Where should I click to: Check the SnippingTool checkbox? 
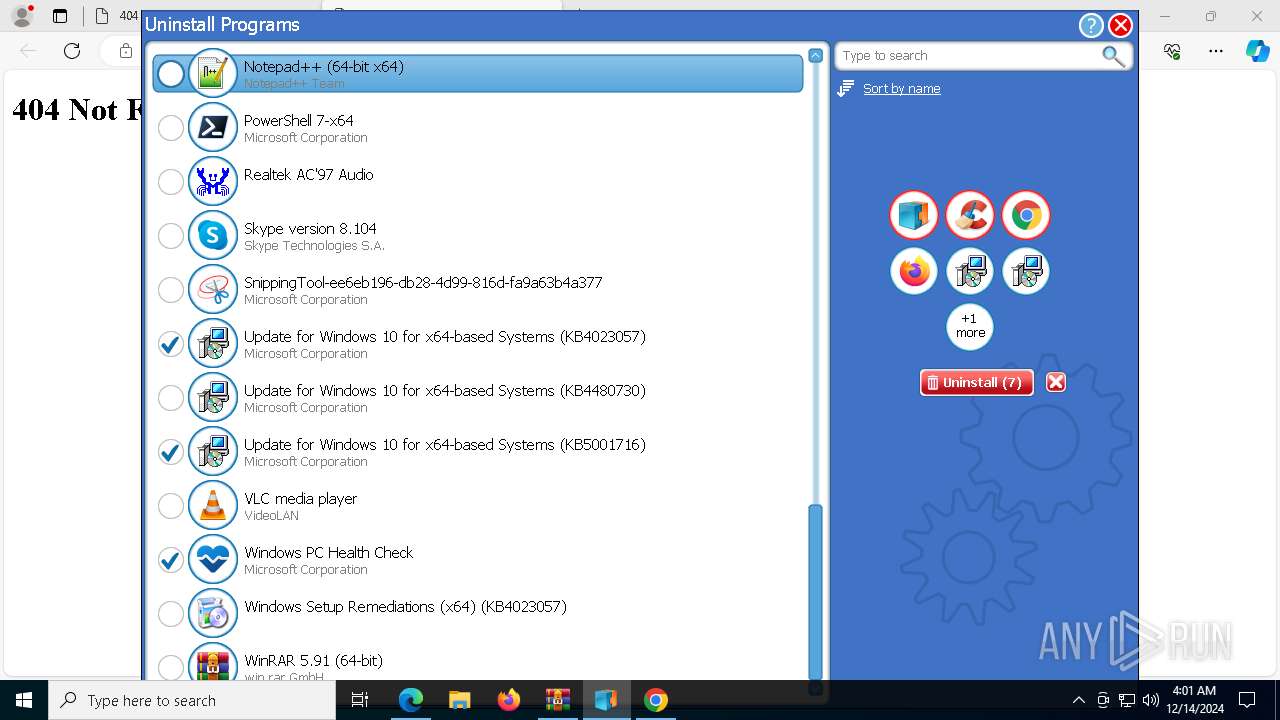click(171, 290)
